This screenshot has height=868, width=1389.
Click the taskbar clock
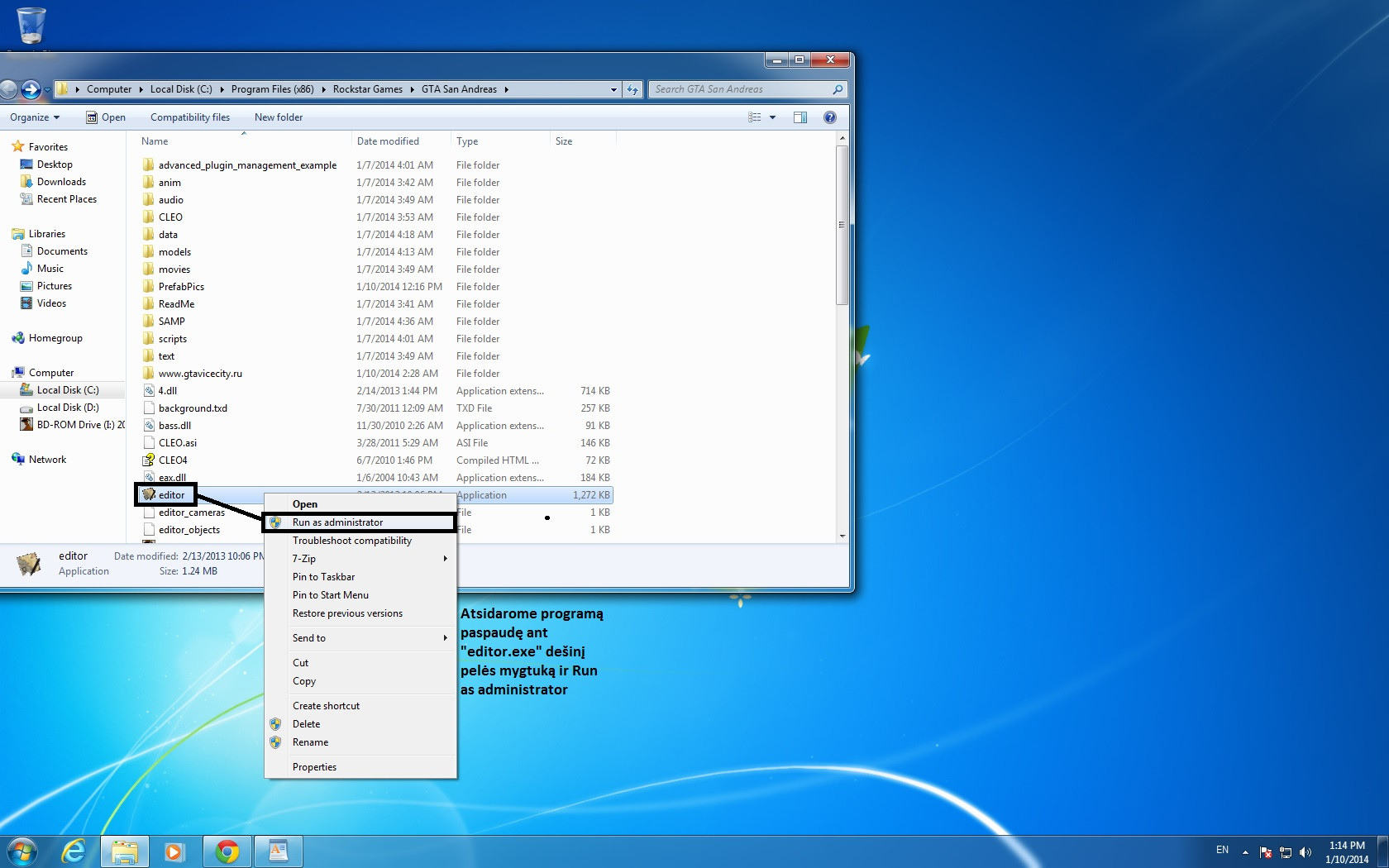[x=1347, y=852]
